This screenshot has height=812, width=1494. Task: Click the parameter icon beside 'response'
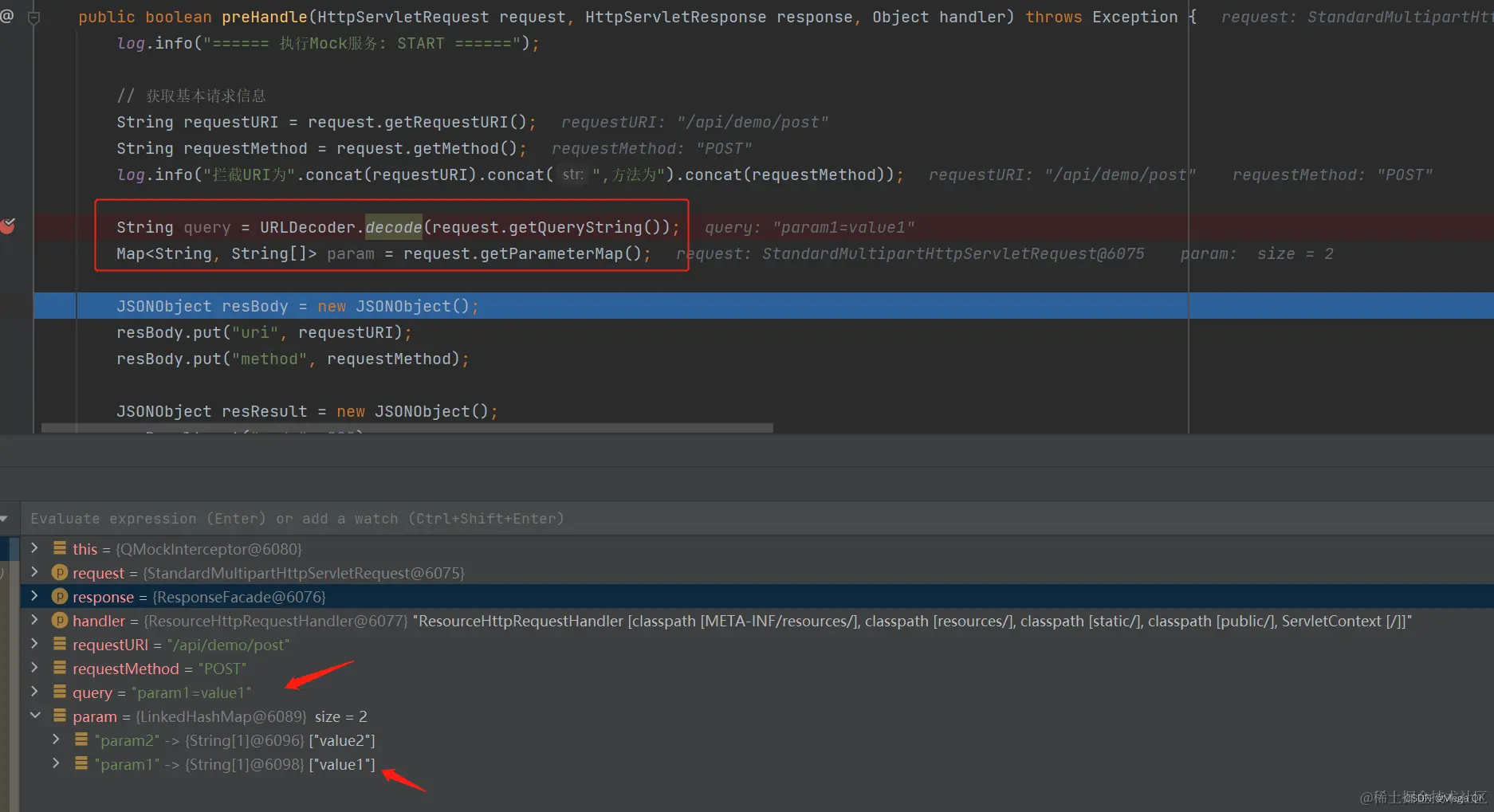point(59,596)
